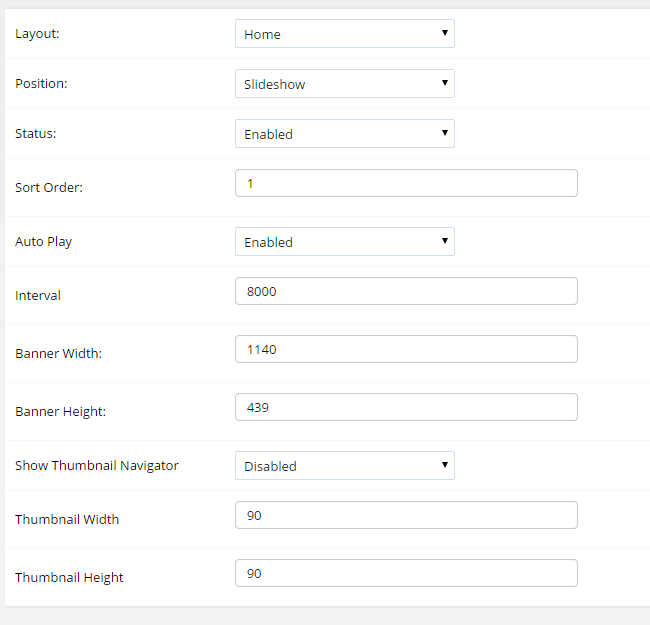Click the Thumbnail Width input field
Image resolution: width=650 pixels, height=625 pixels.
406,515
